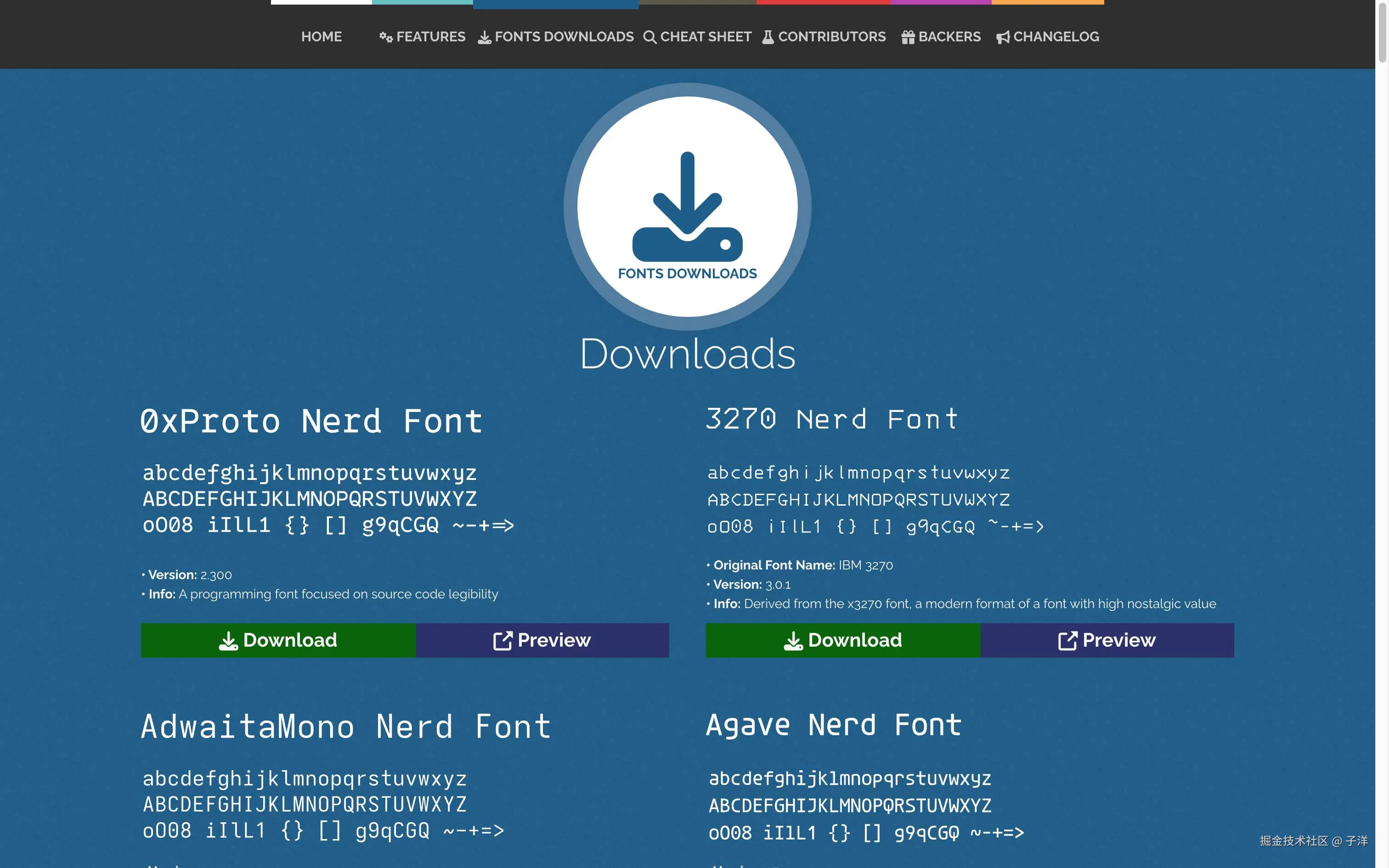Click the flask icon beside Contributors
This screenshot has width=1389, height=868.
coord(768,37)
